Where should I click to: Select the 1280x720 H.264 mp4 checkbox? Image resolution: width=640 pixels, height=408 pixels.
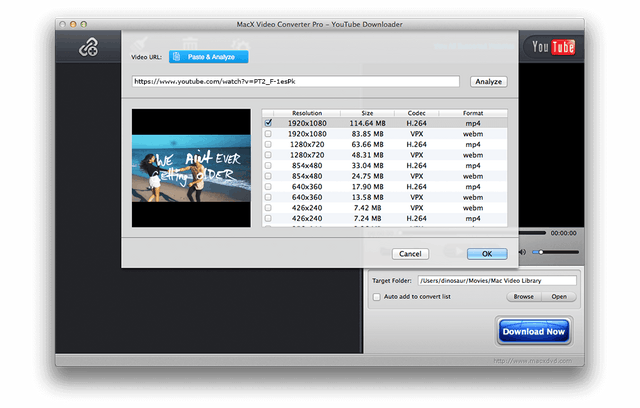[x=268, y=144]
